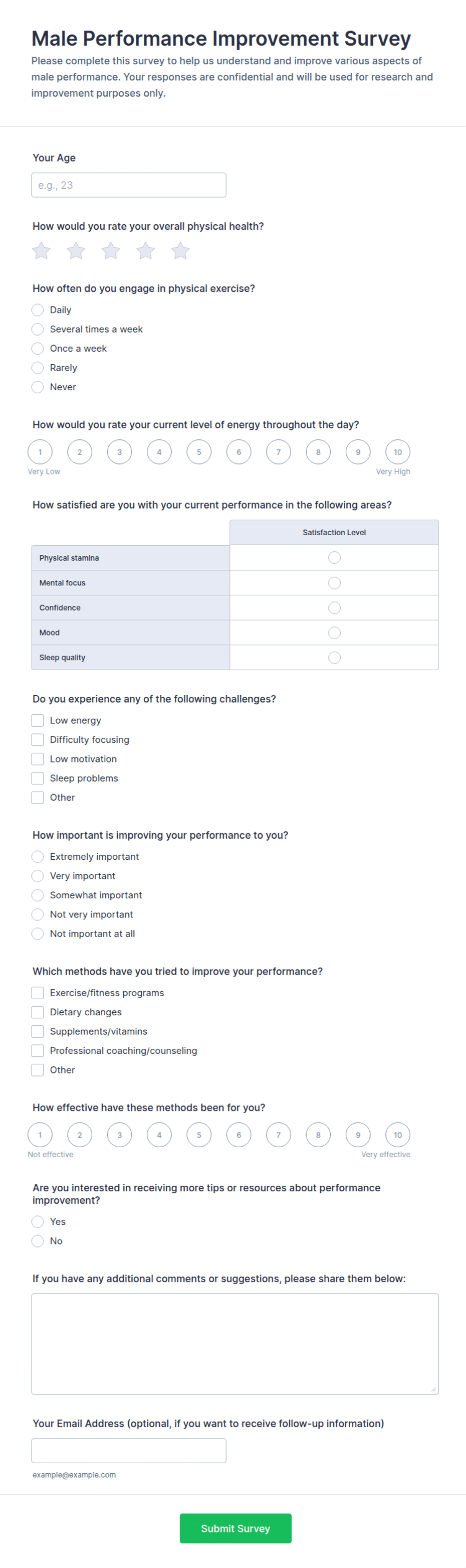Check Supplements/vitamins method
The image size is (466, 1568).
point(38,1032)
